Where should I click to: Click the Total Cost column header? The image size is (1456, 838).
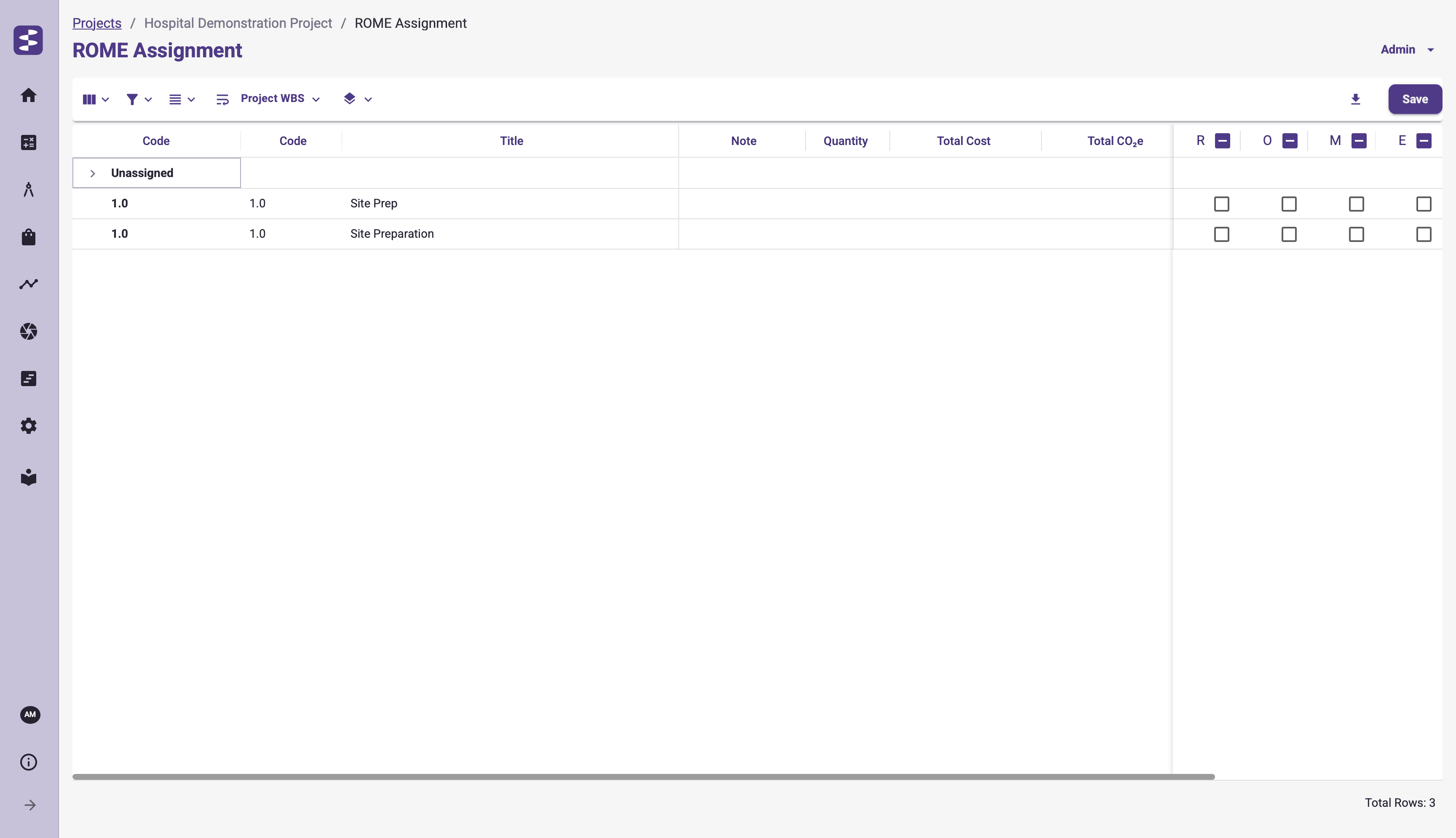963,141
